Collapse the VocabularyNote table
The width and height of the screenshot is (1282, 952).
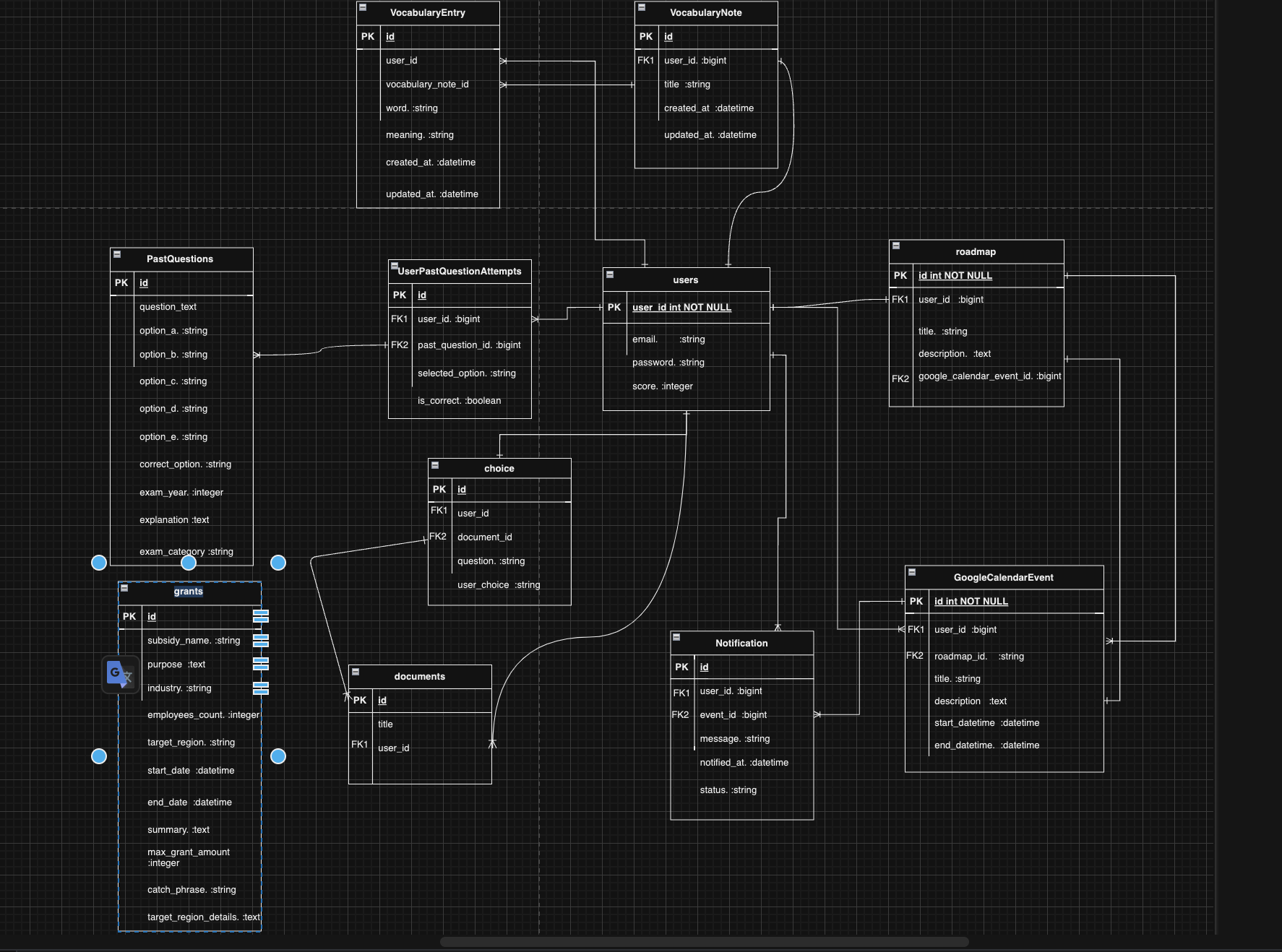coord(641,7)
